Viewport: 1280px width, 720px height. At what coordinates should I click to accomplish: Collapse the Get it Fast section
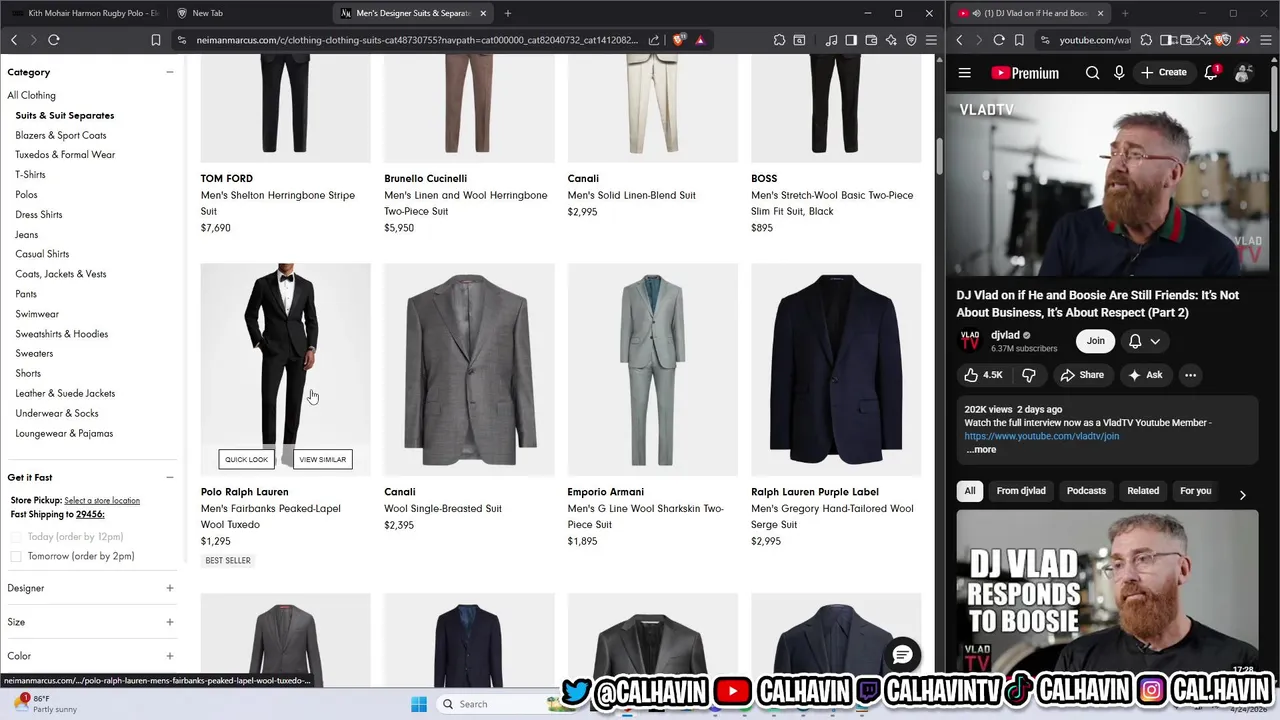point(170,477)
